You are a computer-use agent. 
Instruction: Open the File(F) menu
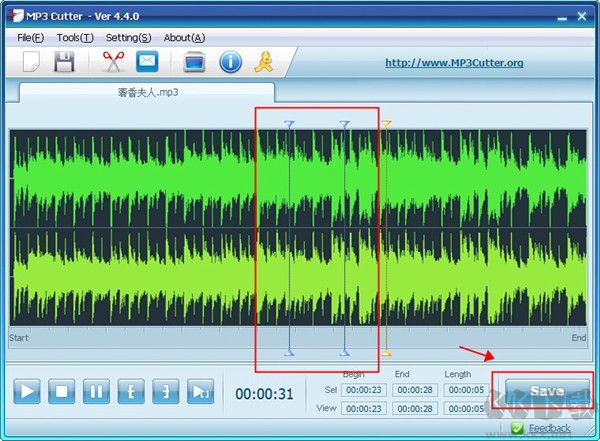(31, 38)
